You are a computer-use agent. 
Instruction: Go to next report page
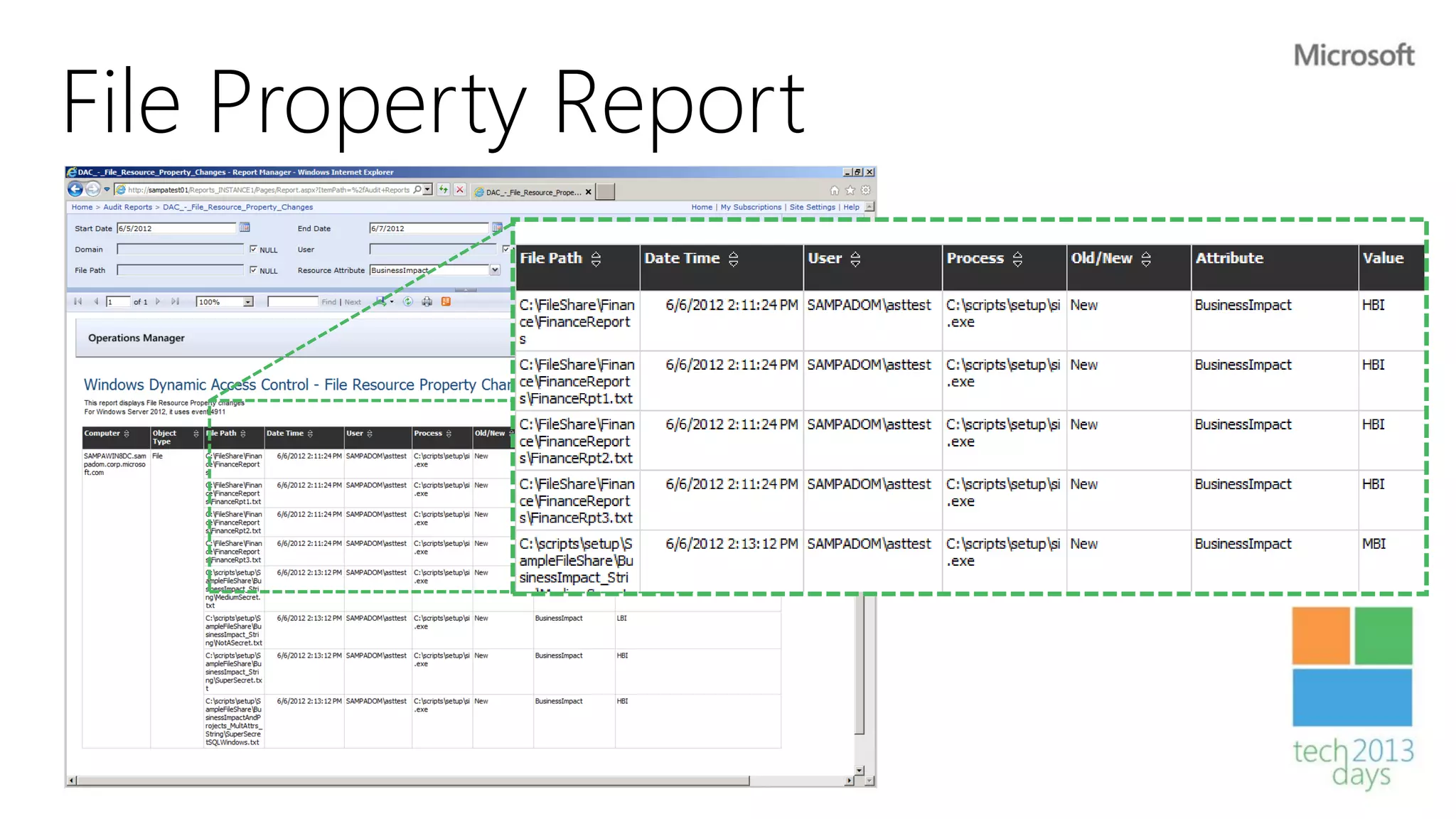pyautogui.click(x=158, y=301)
